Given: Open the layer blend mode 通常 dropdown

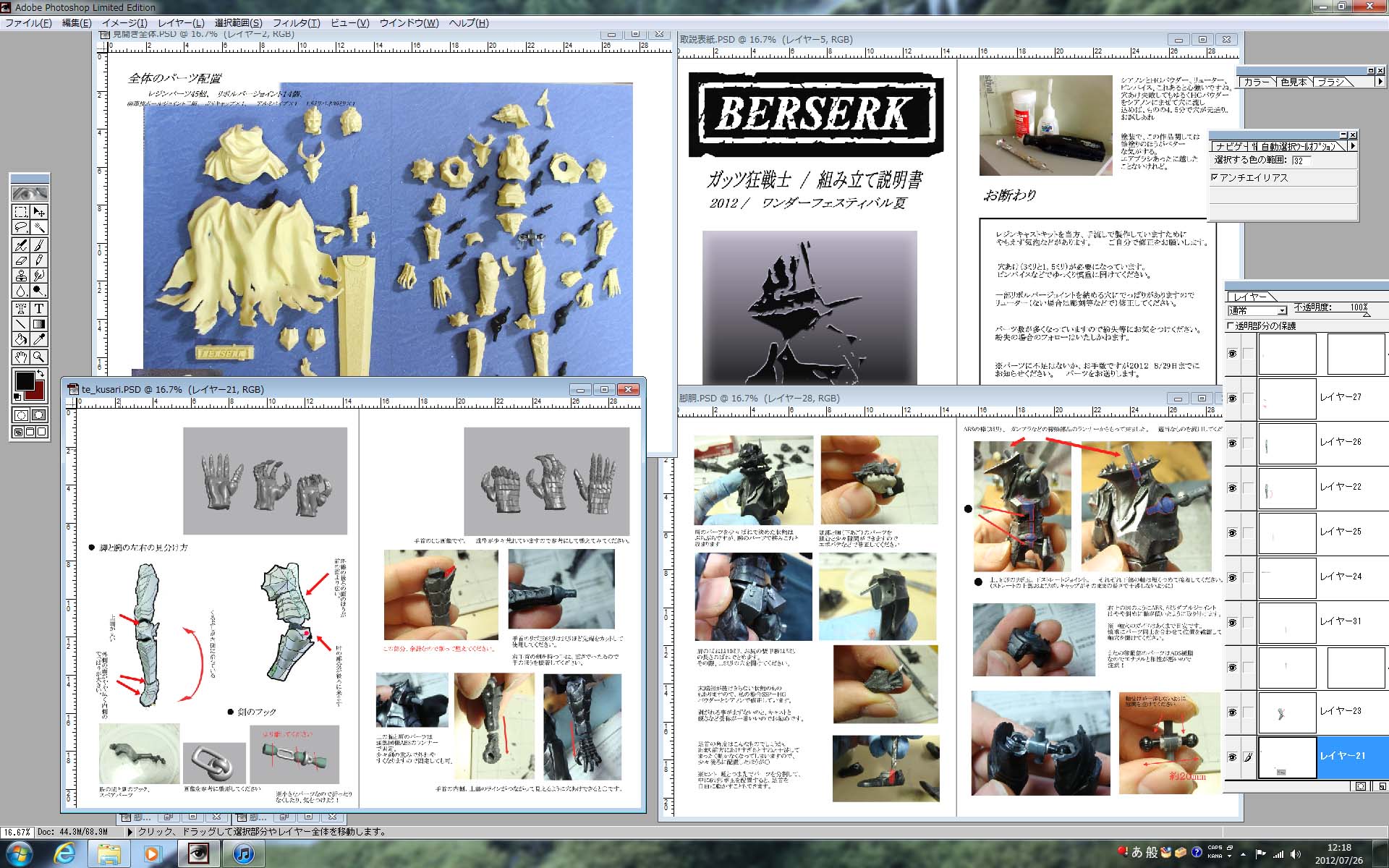Looking at the screenshot, I should coord(1282,310).
